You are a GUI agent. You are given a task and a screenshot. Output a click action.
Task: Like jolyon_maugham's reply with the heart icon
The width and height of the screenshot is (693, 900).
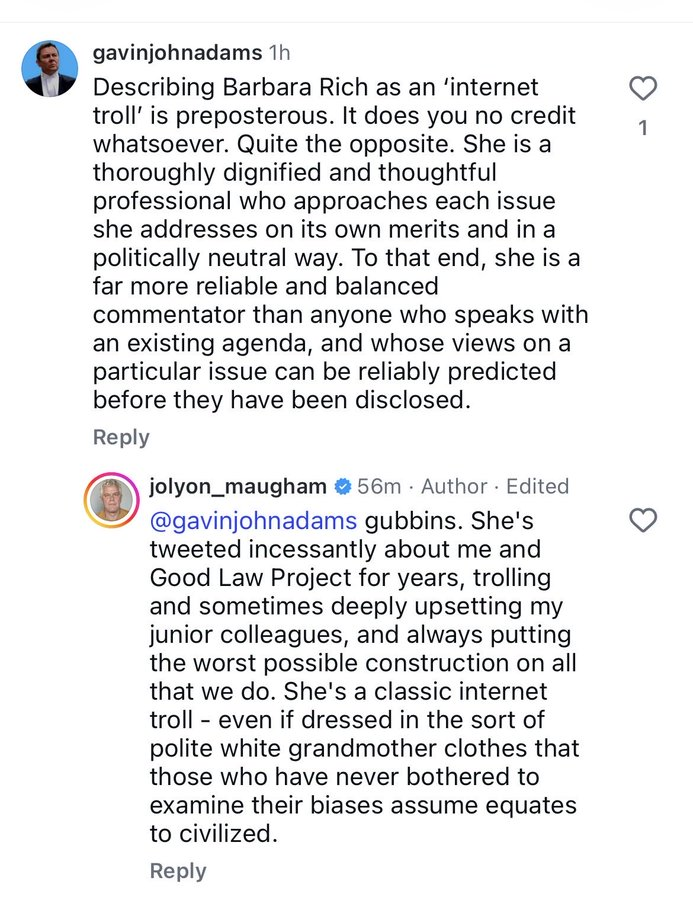click(x=642, y=520)
